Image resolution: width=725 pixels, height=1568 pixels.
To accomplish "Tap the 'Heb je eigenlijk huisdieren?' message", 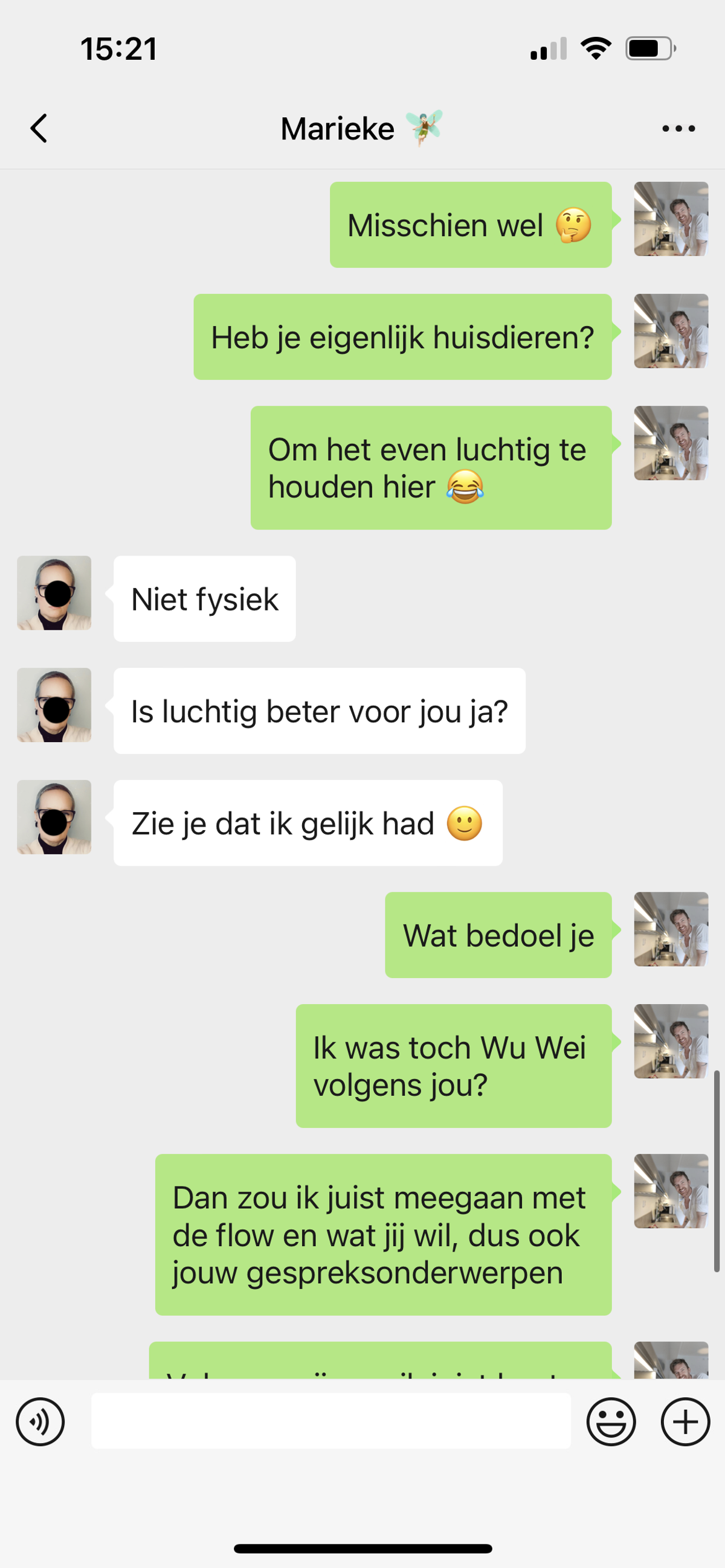I will click(402, 337).
